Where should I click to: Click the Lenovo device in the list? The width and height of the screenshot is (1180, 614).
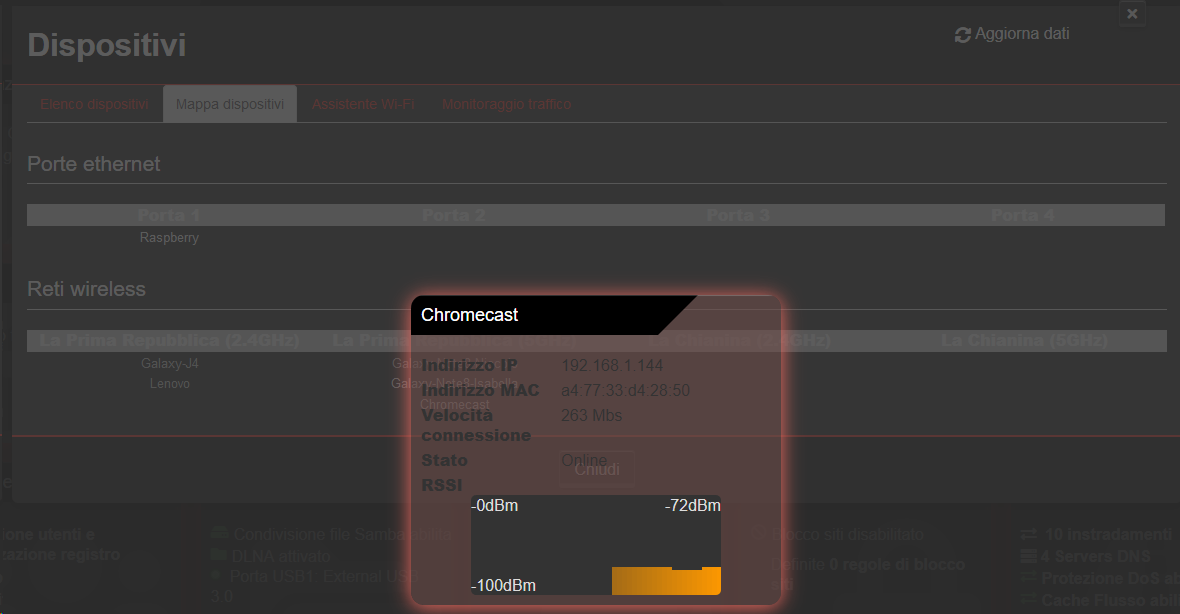(170, 383)
